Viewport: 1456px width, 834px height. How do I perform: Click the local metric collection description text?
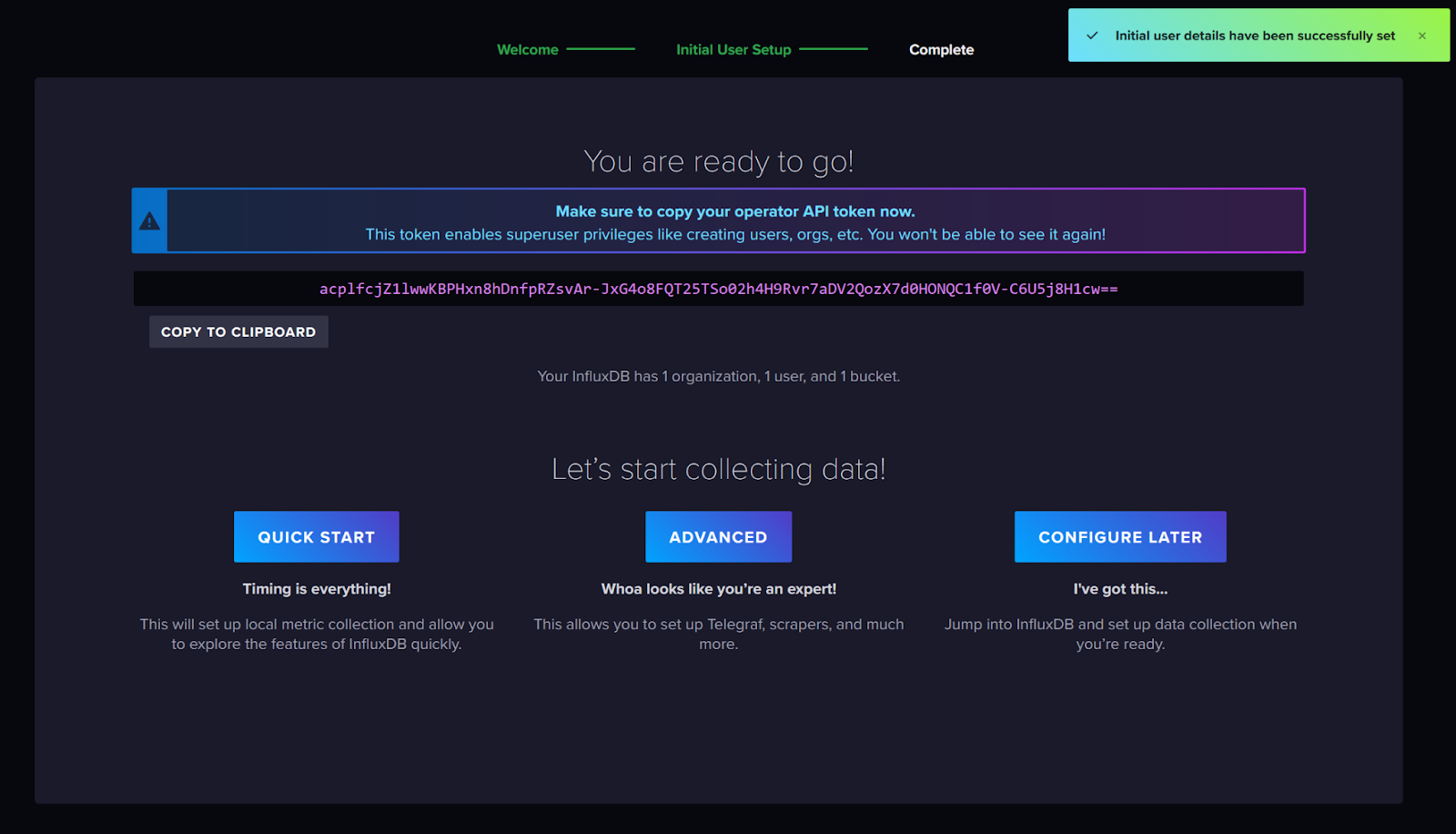pyautogui.click(x=317, y=634)
